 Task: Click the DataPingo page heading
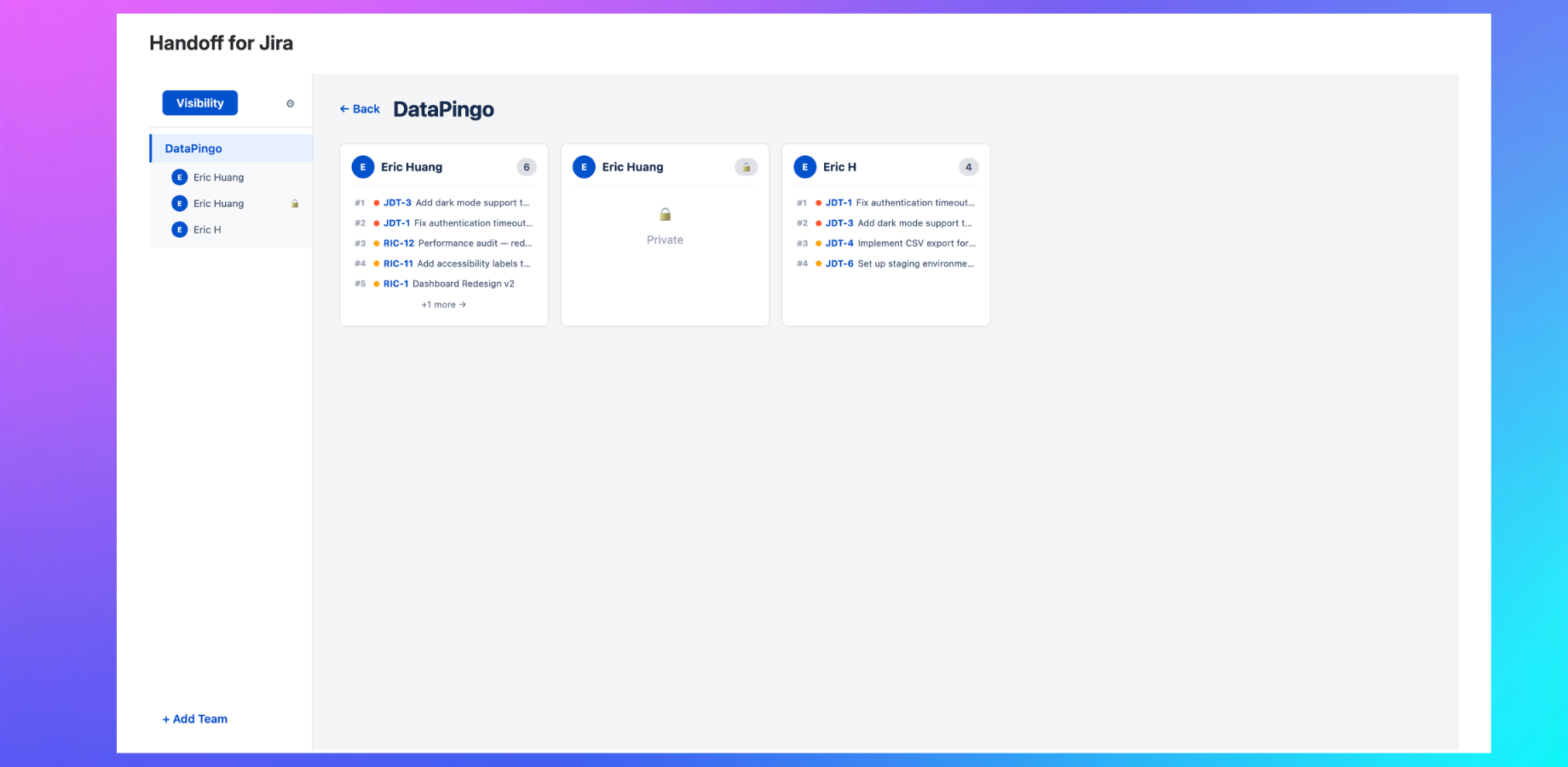[443, 109]
